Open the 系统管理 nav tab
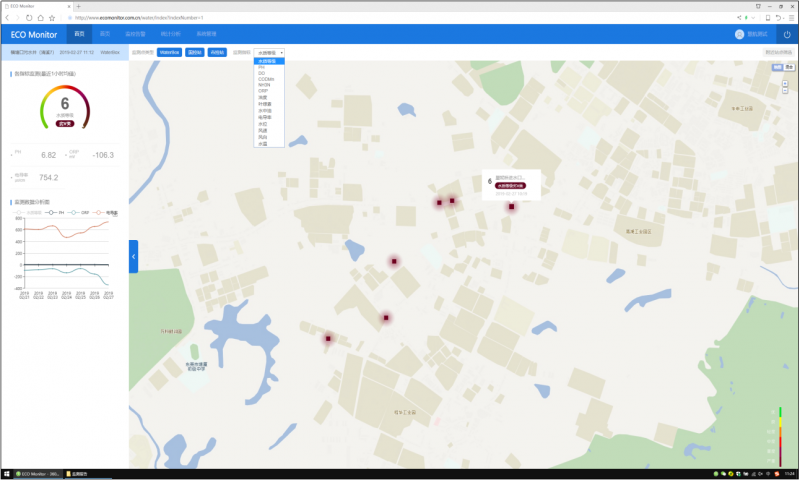The height and width of the screenshot is (480, 800). (x=206, y=34)
